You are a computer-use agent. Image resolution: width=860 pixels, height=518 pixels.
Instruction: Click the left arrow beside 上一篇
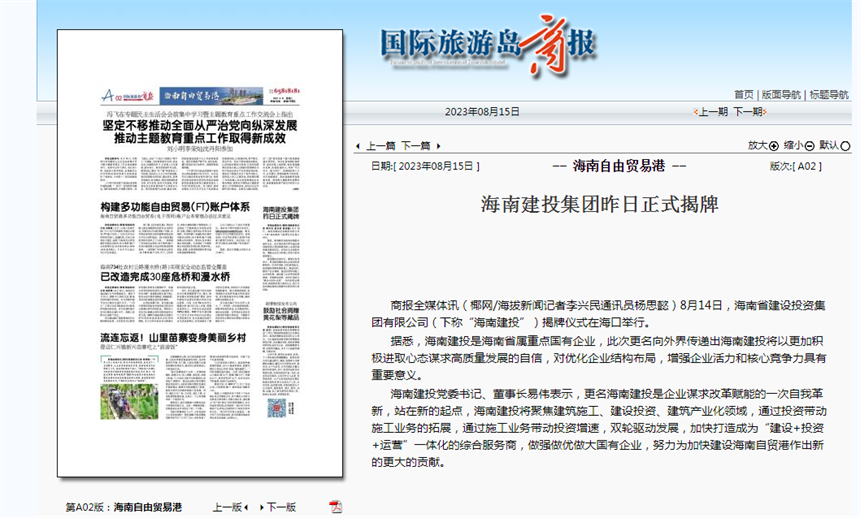click(x=358, y=146)
